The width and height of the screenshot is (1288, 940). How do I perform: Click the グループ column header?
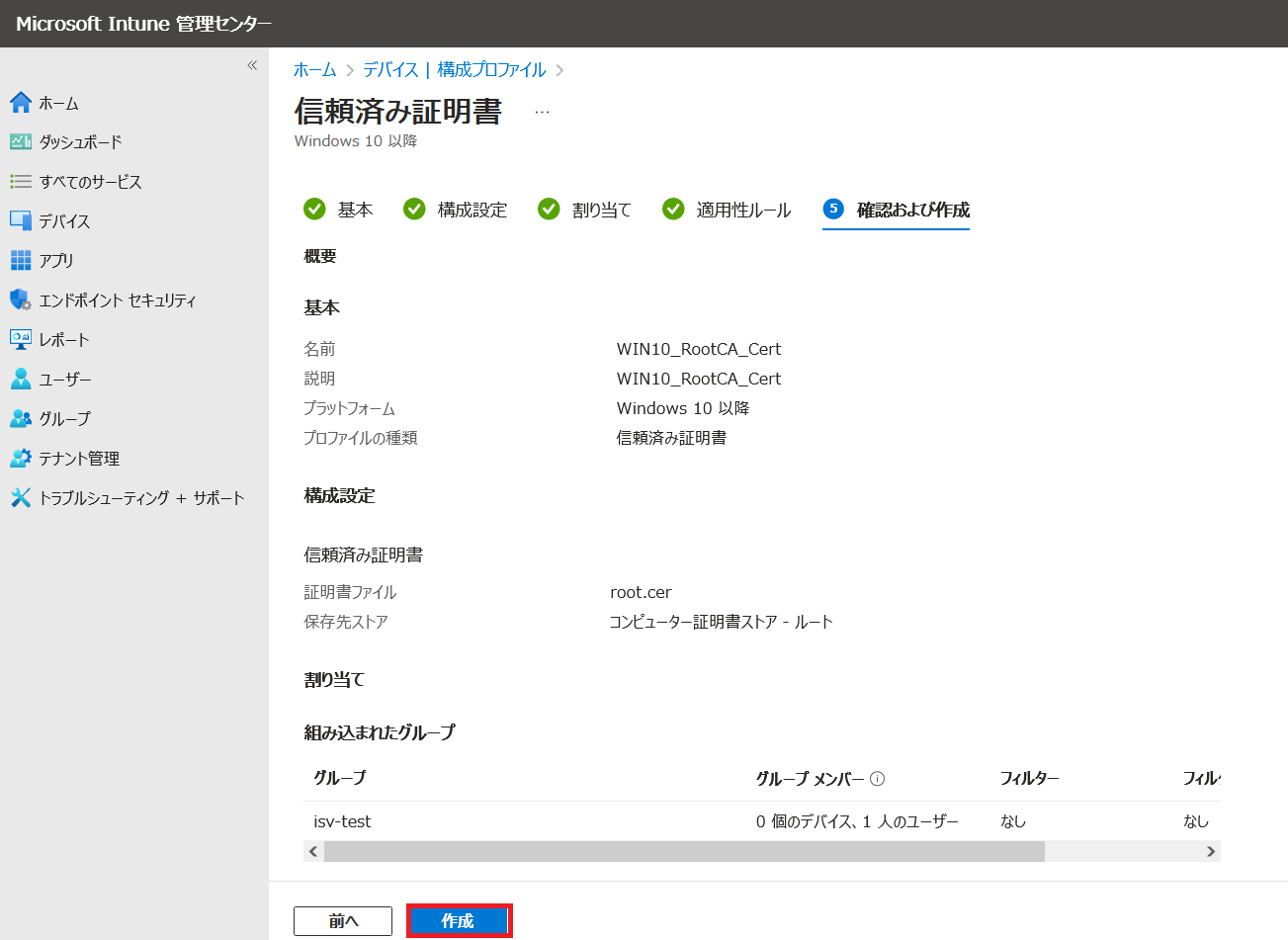pyautogui.click(x=340, y=778)
